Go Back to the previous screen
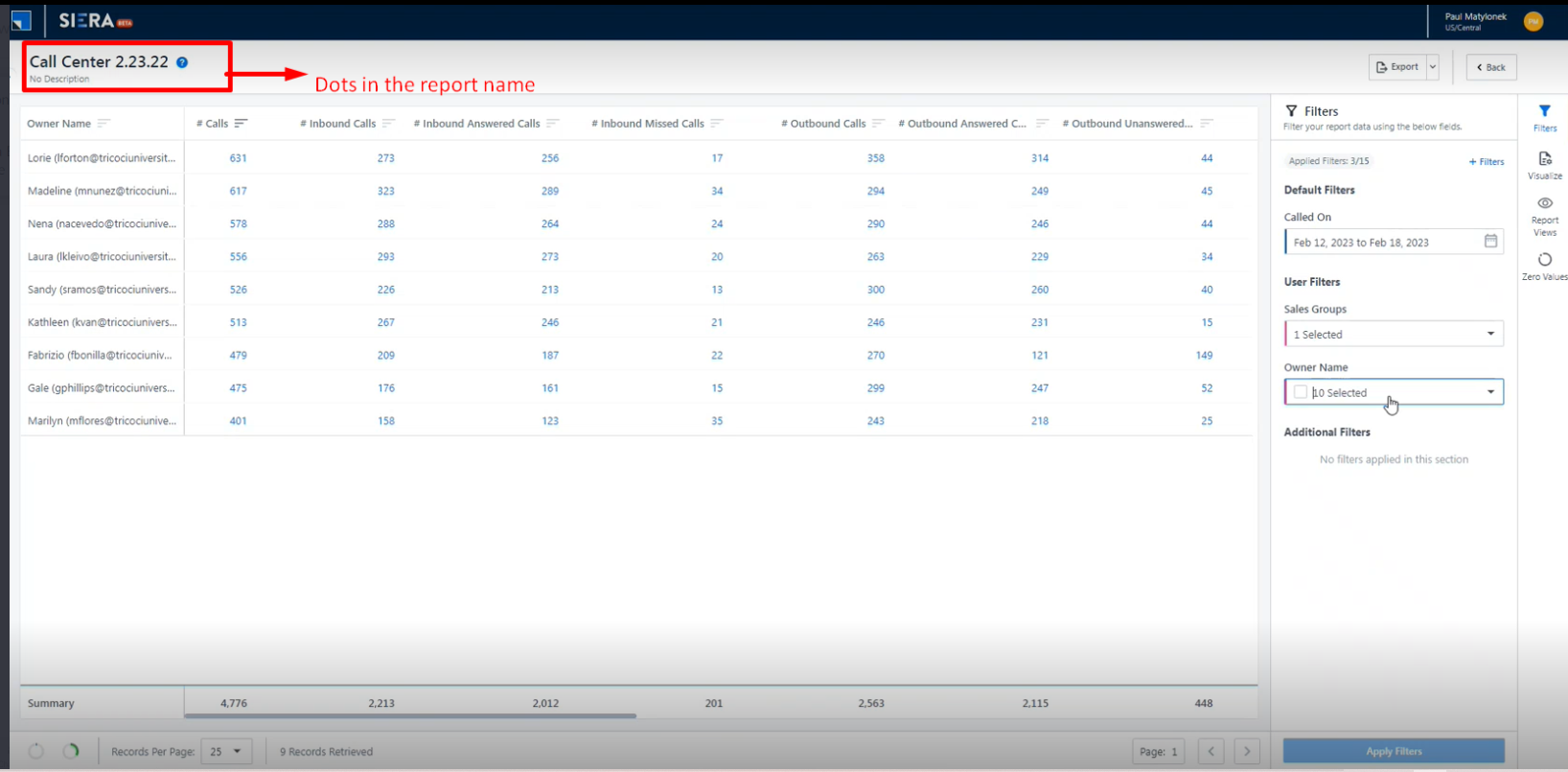The width and height of the screenshot is (1568, 772). 1491,67
